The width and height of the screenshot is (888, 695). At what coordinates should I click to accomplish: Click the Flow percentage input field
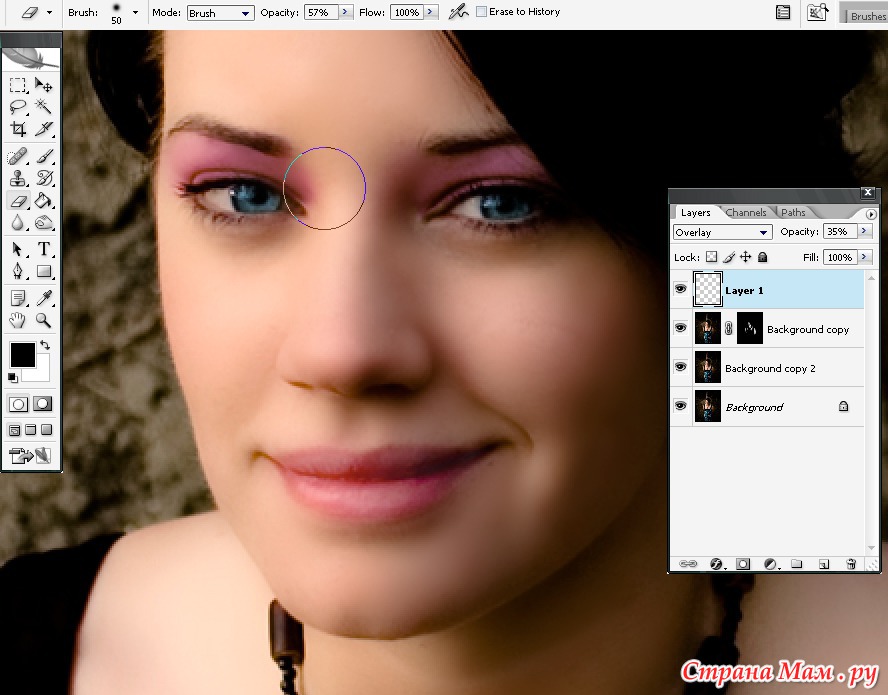point(406,13)
